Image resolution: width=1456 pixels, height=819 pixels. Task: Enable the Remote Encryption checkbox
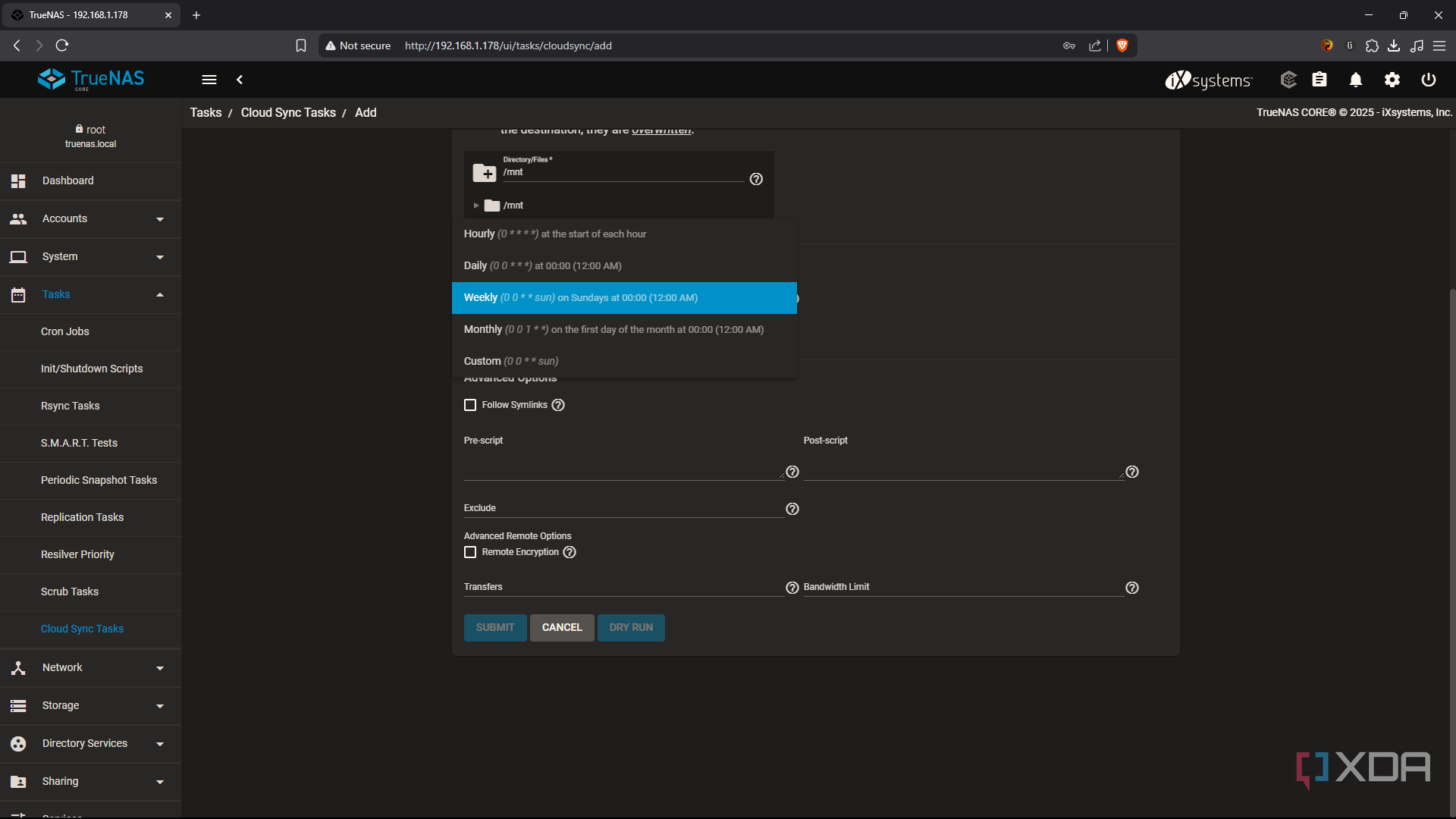coord(470,552)
